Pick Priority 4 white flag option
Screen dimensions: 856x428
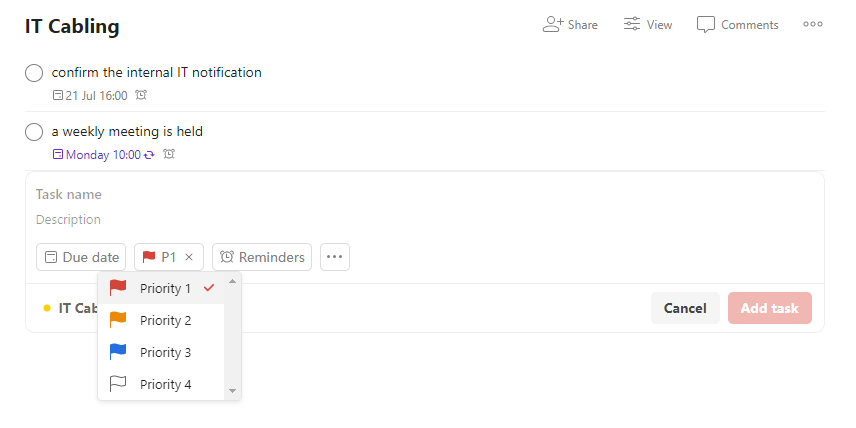[165, 385]
